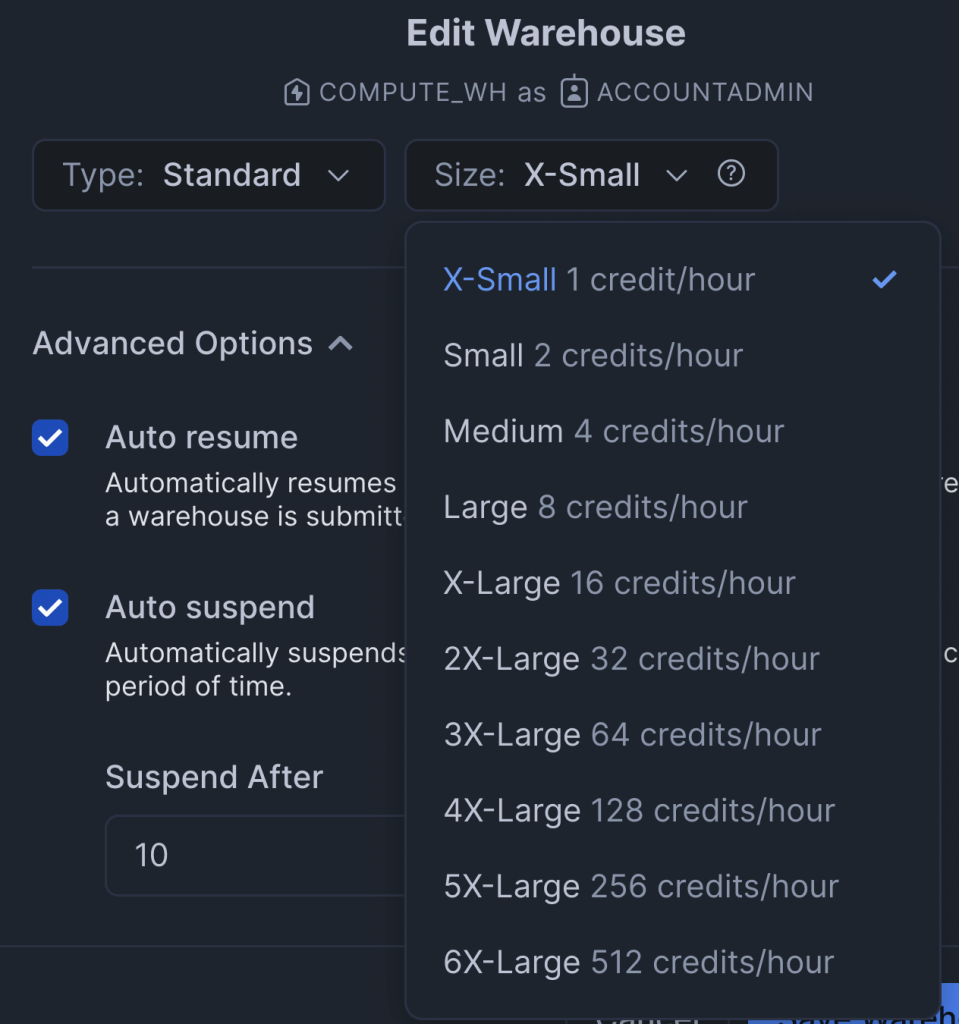
Task: Collapse the Advanced Options section
Action: (192, 344)
